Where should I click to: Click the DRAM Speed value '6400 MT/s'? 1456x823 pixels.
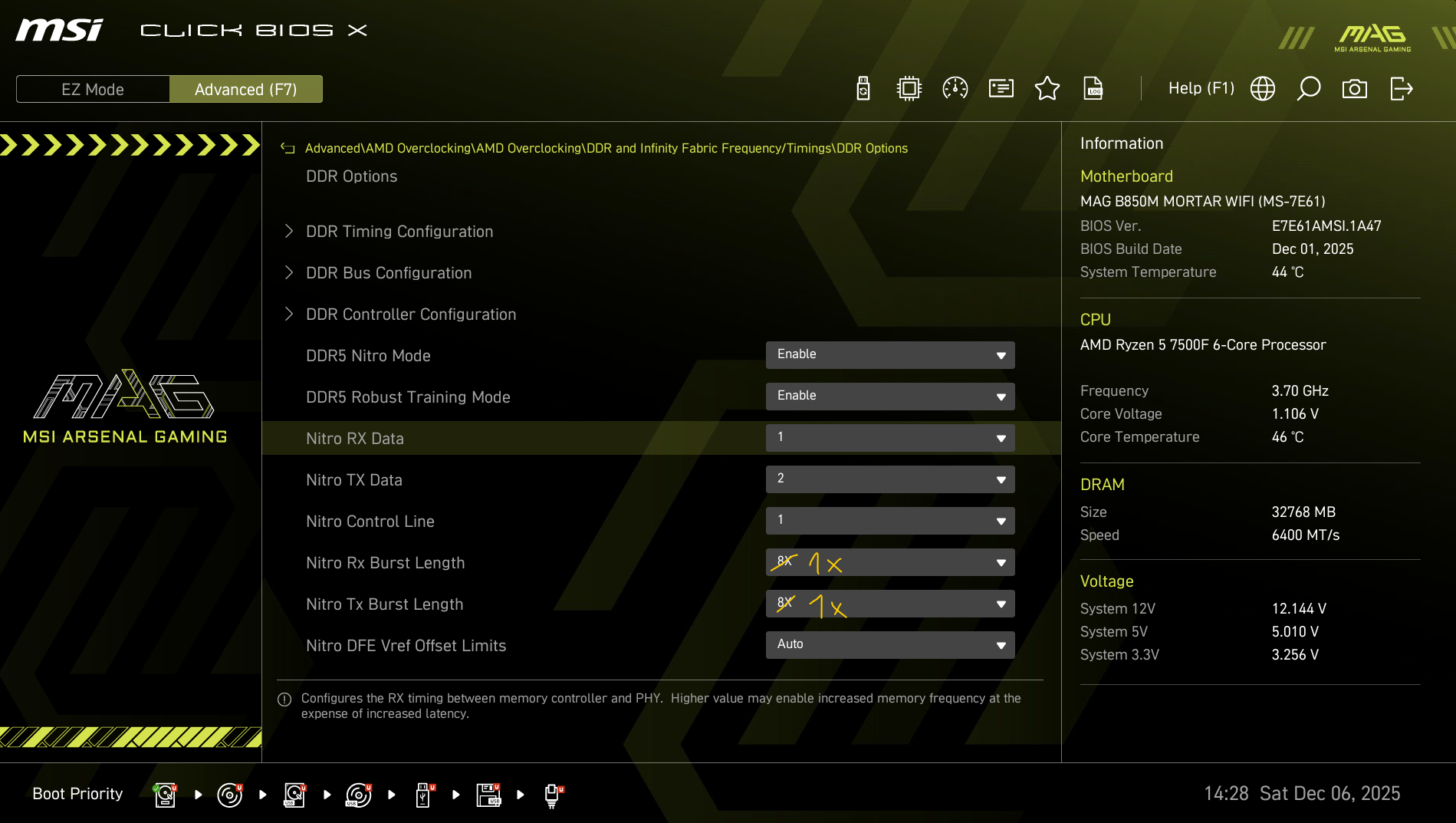pyautogui.click(x=1306, y=535)
